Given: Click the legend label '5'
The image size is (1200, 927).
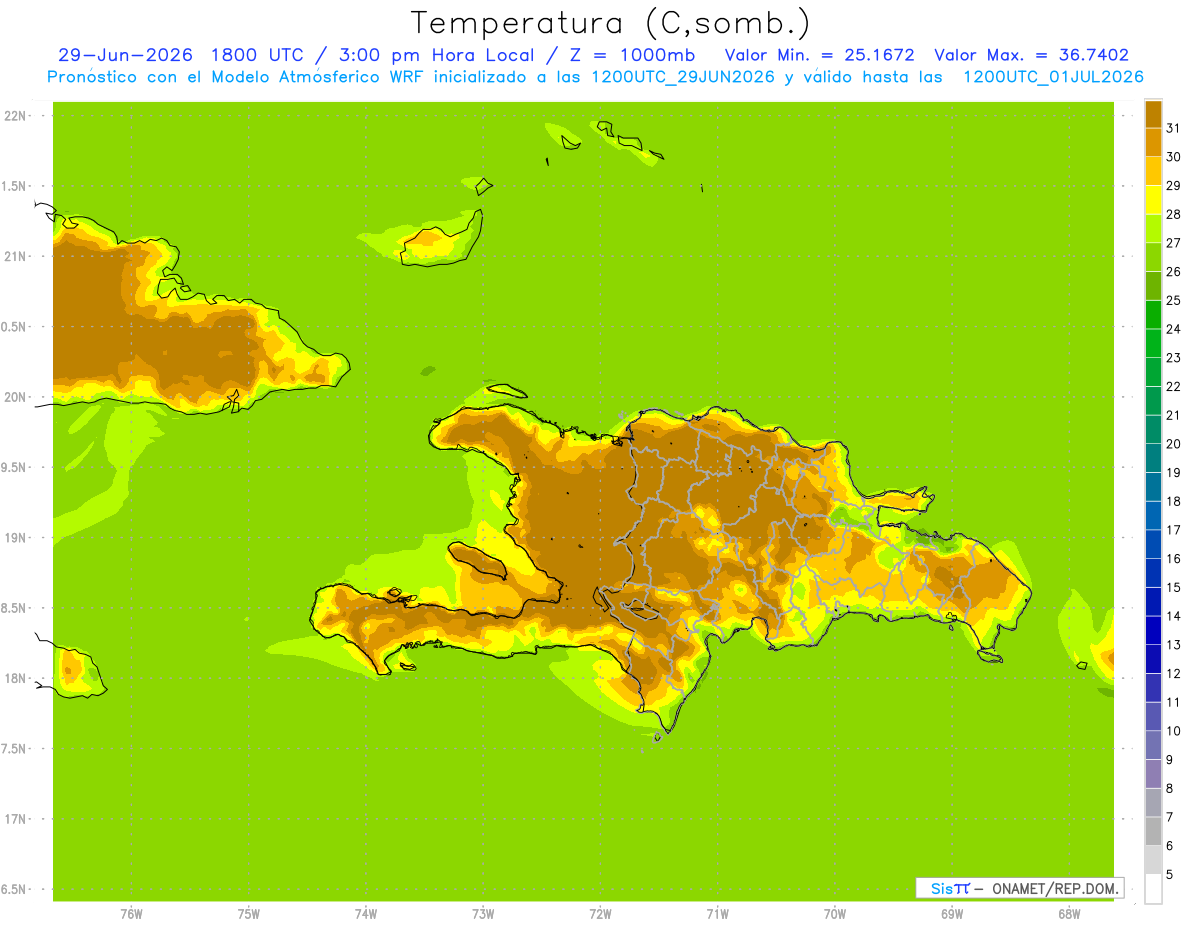Looking at the screenshot, I should click(1169, 874).
